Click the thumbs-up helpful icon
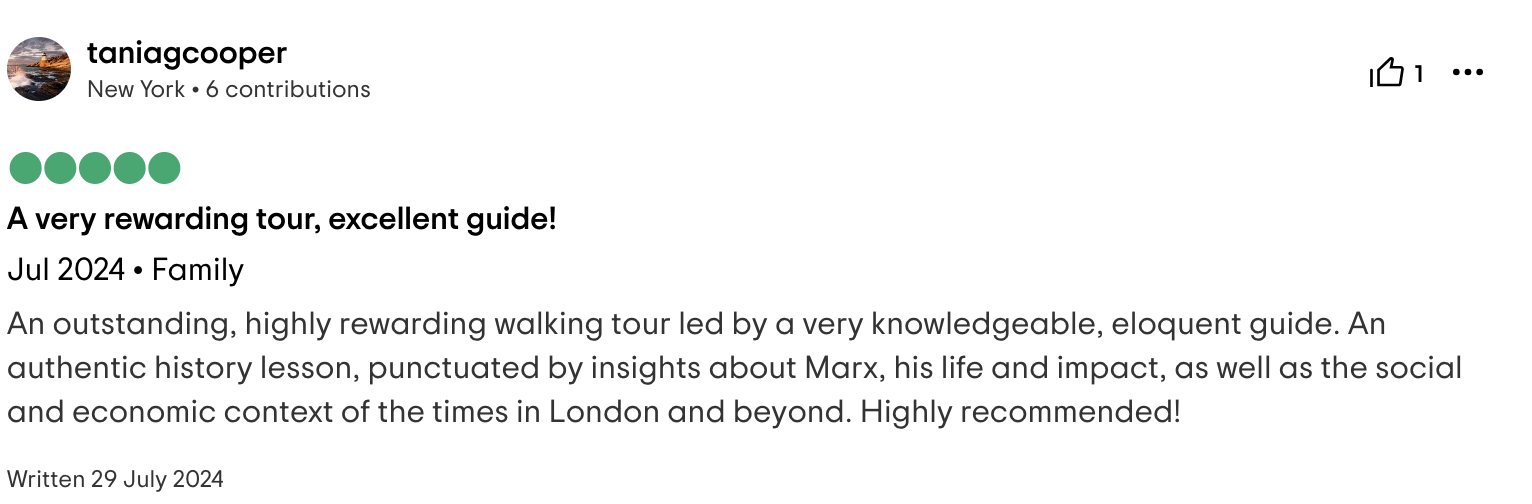This screenshot has width=1532, height=504. (1386, 73)
